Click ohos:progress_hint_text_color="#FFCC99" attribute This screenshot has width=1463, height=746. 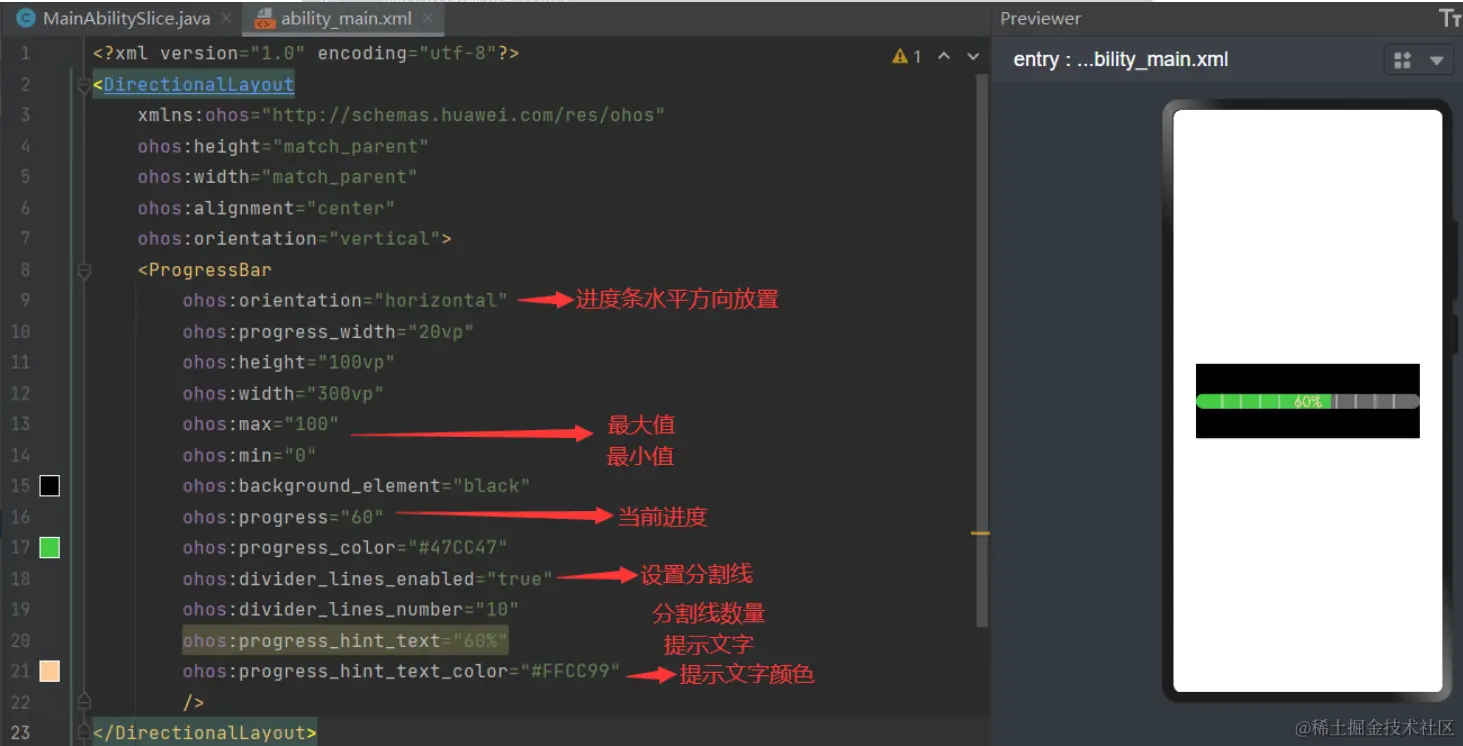coord(401,671)
